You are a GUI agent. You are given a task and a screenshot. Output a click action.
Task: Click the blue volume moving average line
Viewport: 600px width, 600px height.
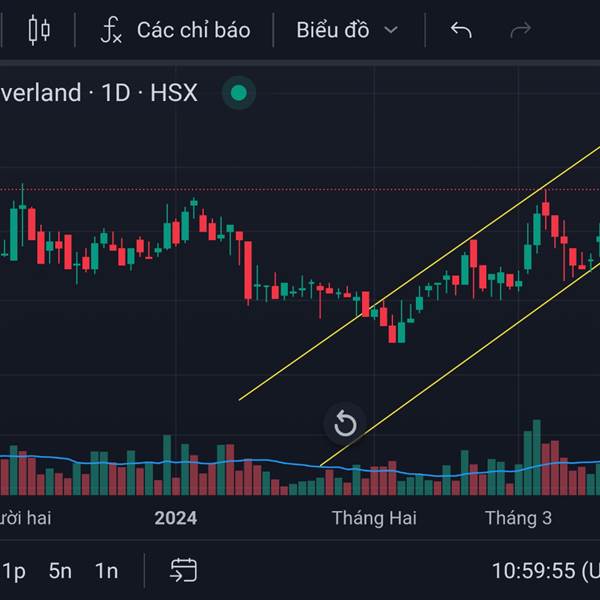pos(200,461)
